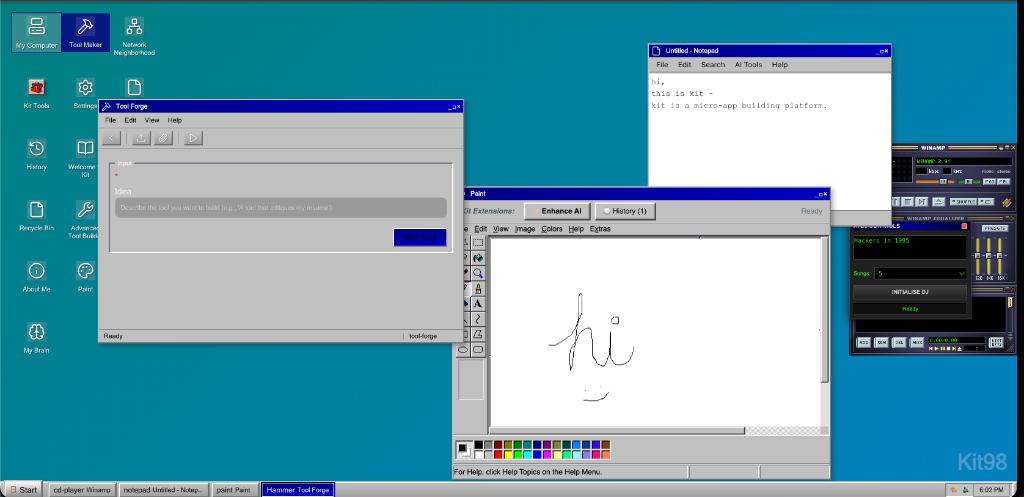Open AI Tools menu in Notepad
This screenshot has width=1024, height=497.
pyautogui.click(x=748, y=65)
